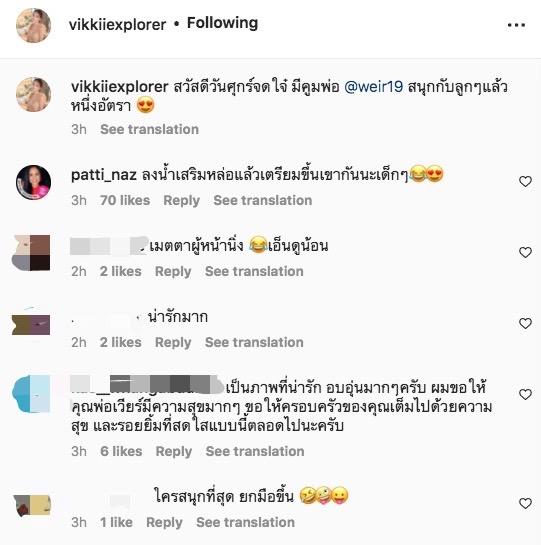Like the comment with 1 like
The height and width of the screenshot is (545, 541).
tap(525, 503)
